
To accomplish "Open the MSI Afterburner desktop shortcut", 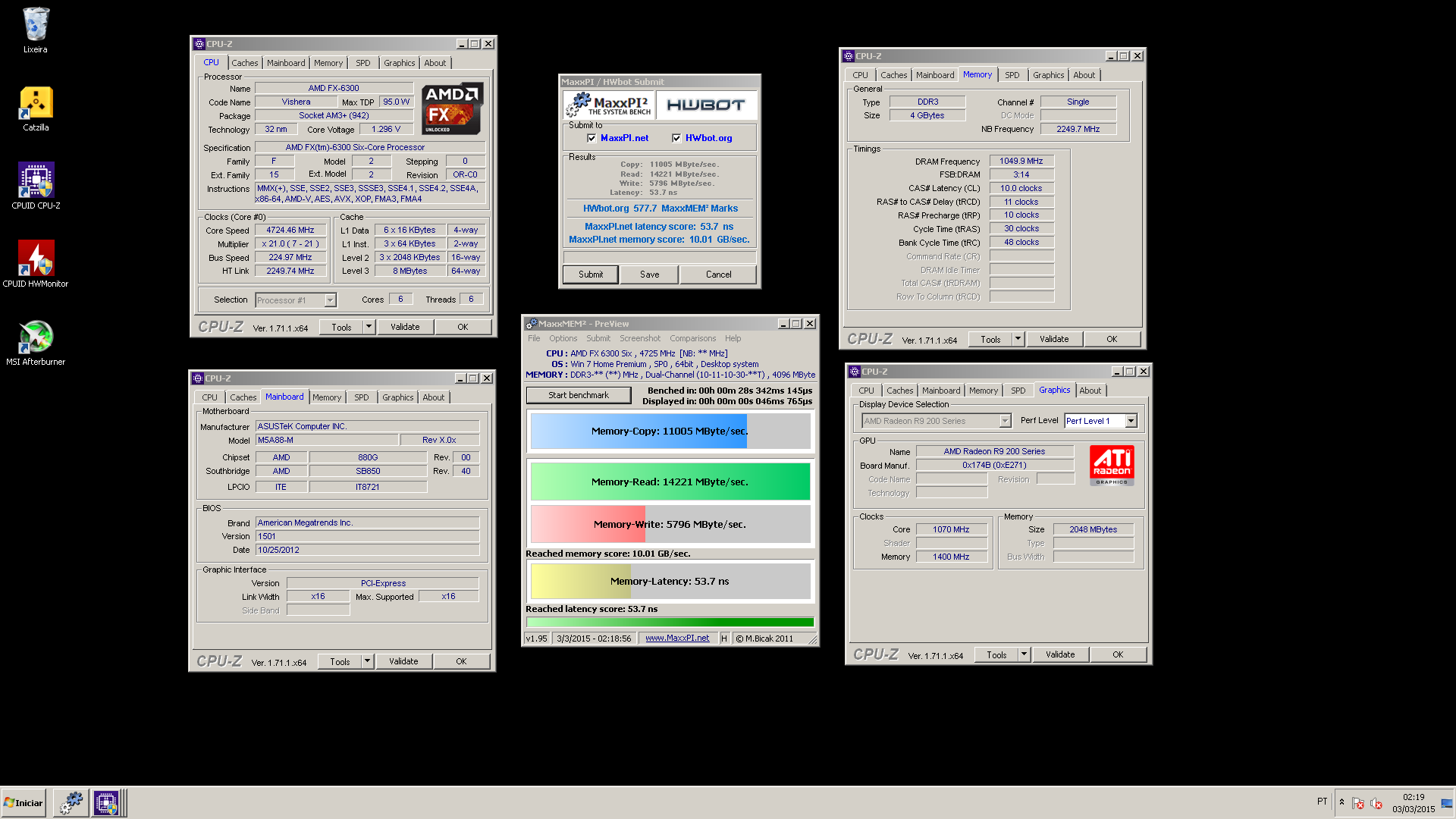I will click(36, 342).
